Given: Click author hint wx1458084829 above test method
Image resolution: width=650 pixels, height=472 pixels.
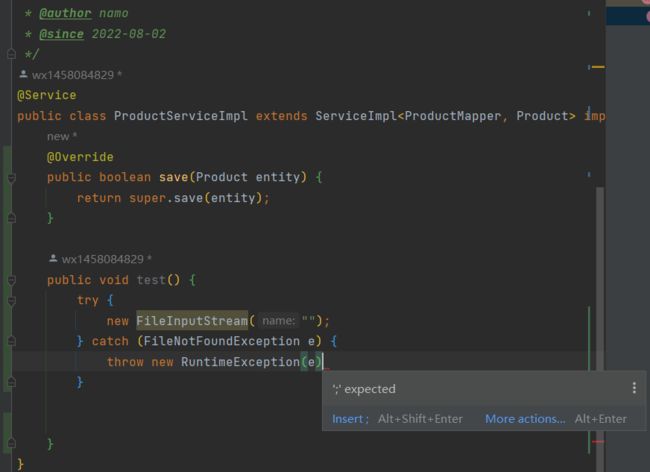Looking at the screenshot, I should [x=102, y=259].
